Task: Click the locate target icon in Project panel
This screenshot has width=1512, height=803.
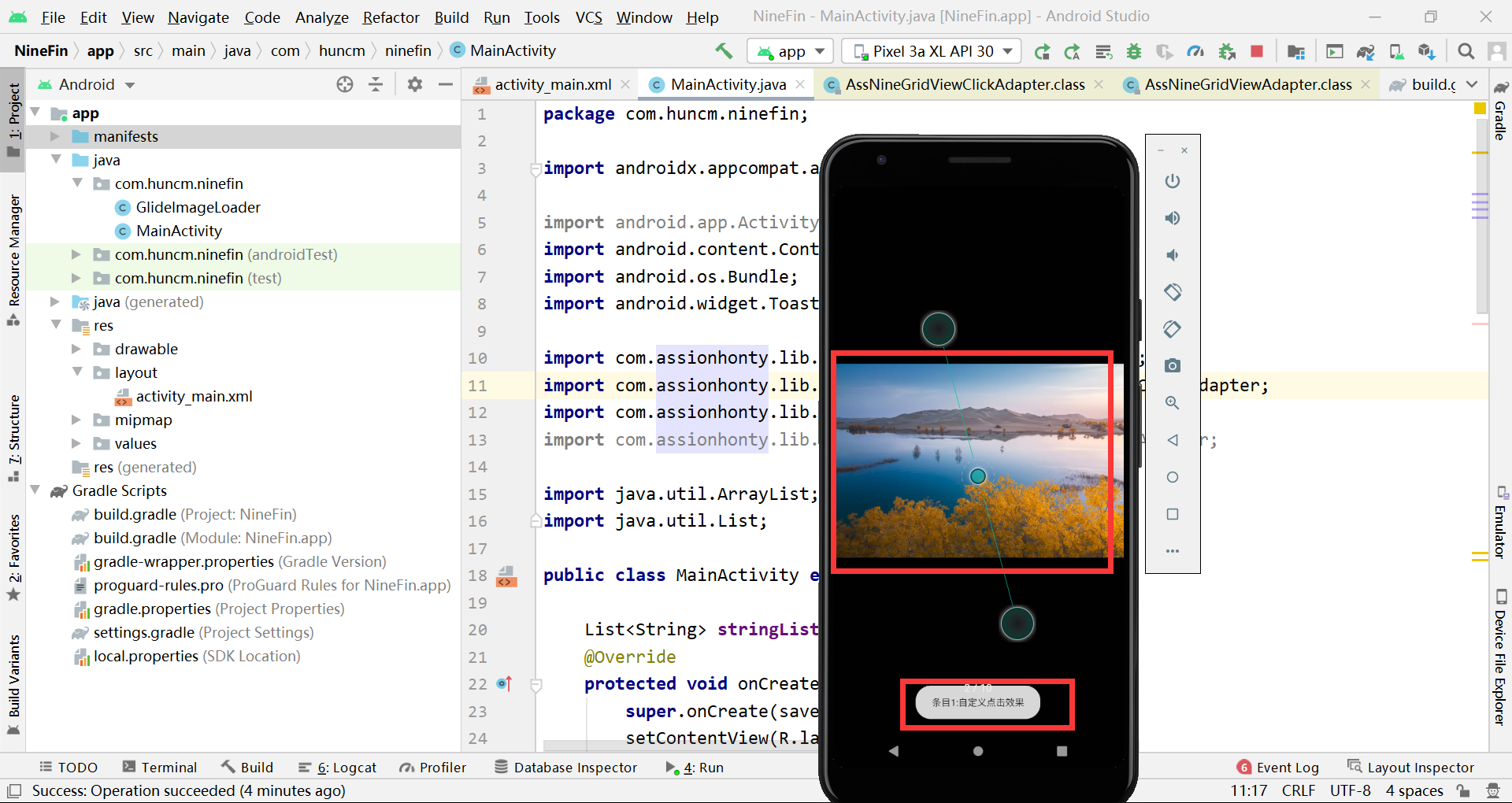Action: [345, 84]
